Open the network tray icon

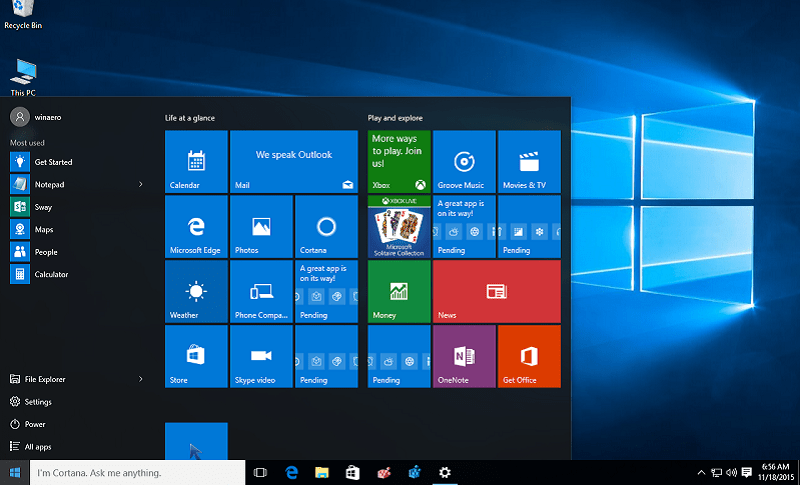pyautogui.click(x=717, y=473)
